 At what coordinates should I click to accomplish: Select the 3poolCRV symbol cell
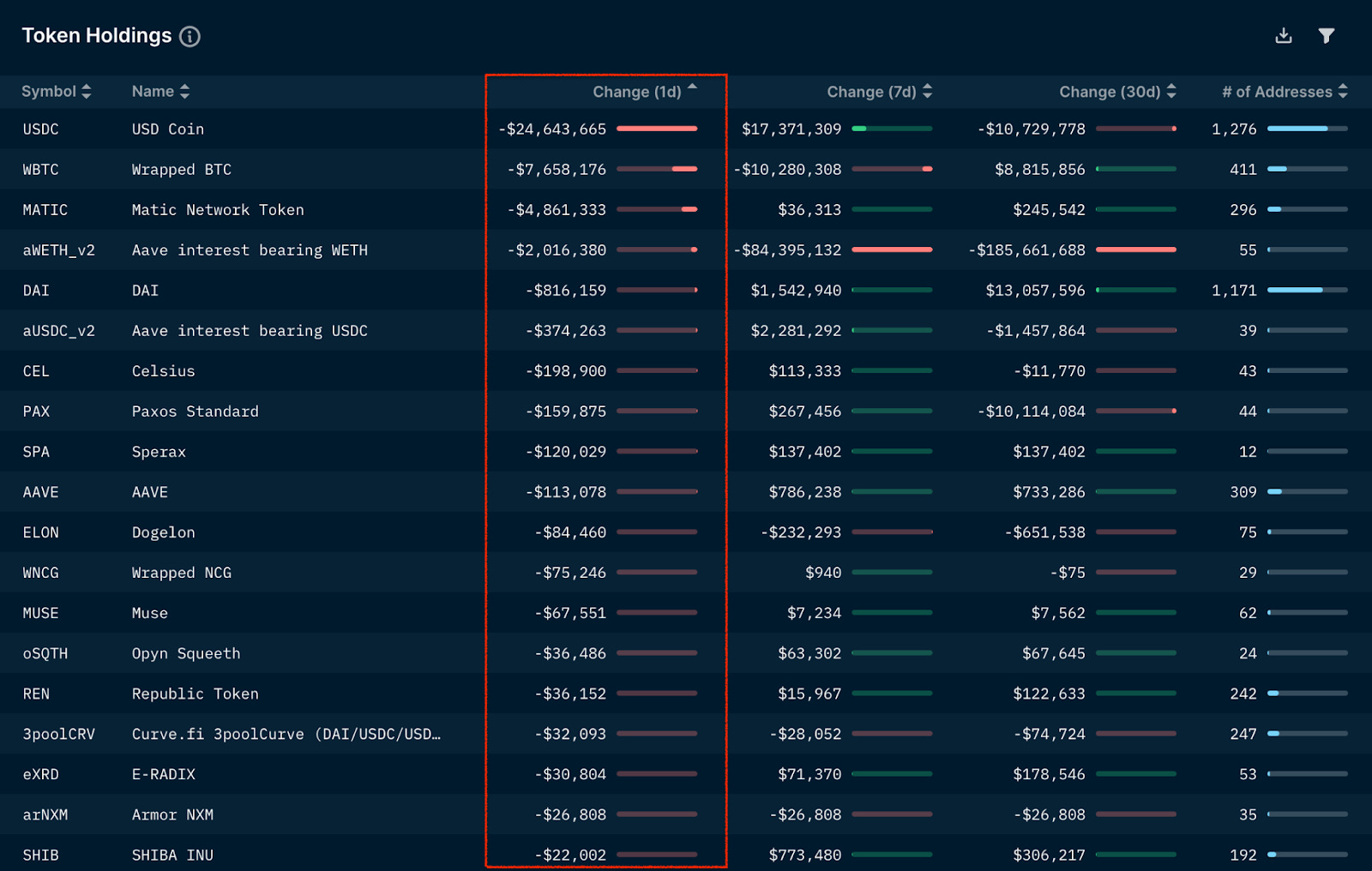[59, 734]
